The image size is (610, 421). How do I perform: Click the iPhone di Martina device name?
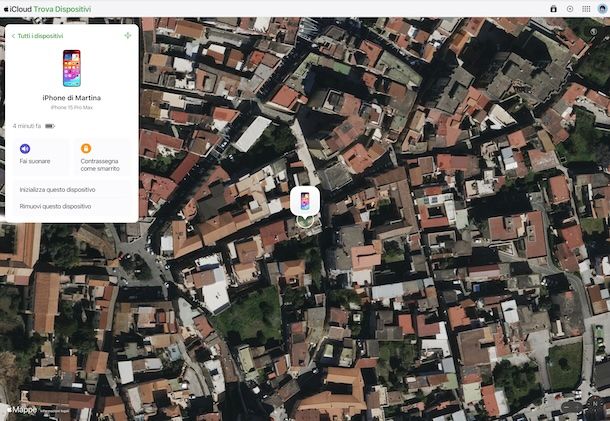72,98
